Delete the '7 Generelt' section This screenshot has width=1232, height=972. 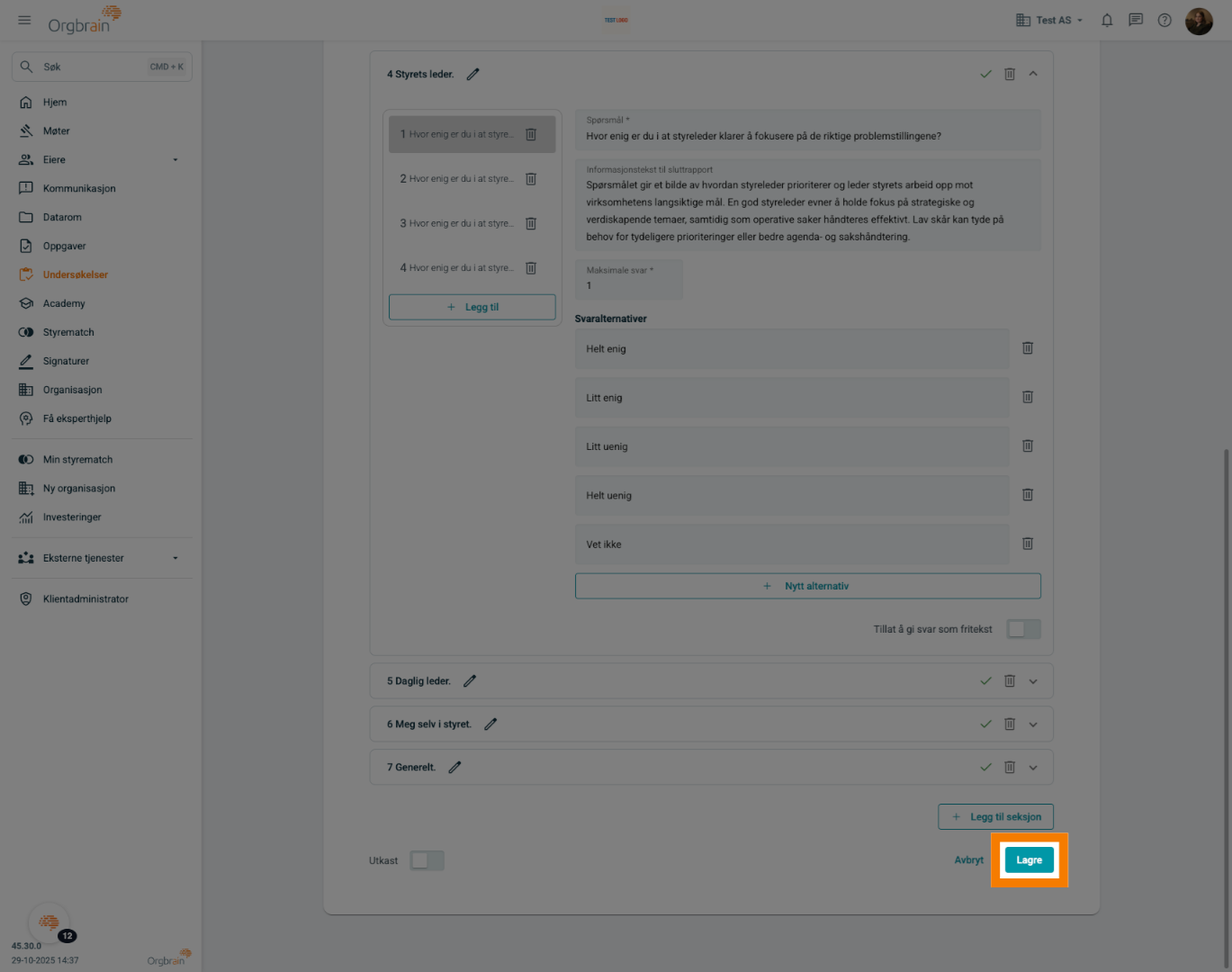point(1010,768)
